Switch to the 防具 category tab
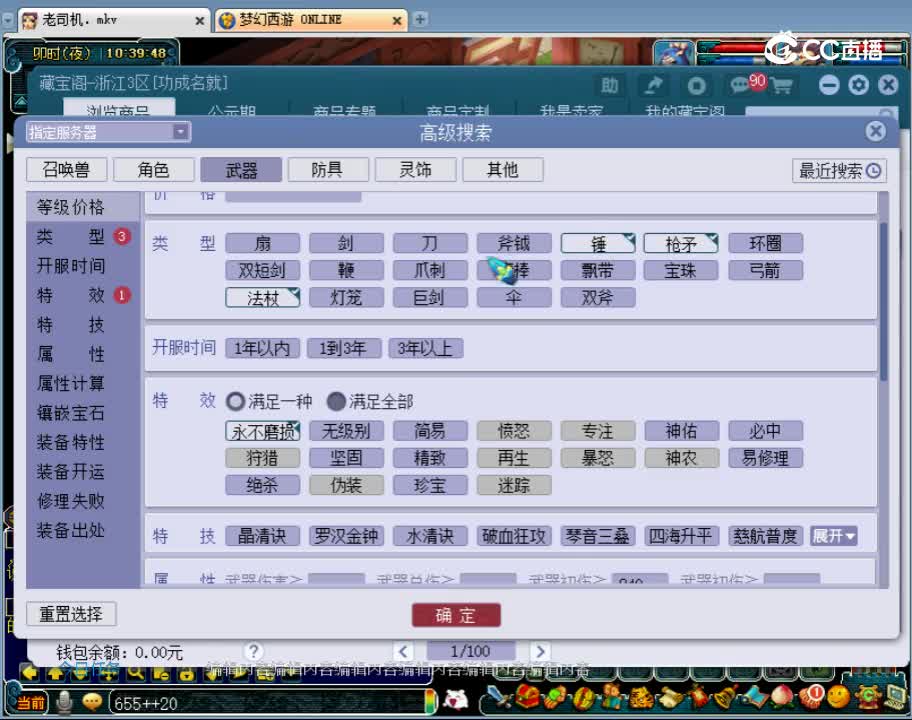The width and height of the screenshot is (912, 720). click(x=328, y=170)
